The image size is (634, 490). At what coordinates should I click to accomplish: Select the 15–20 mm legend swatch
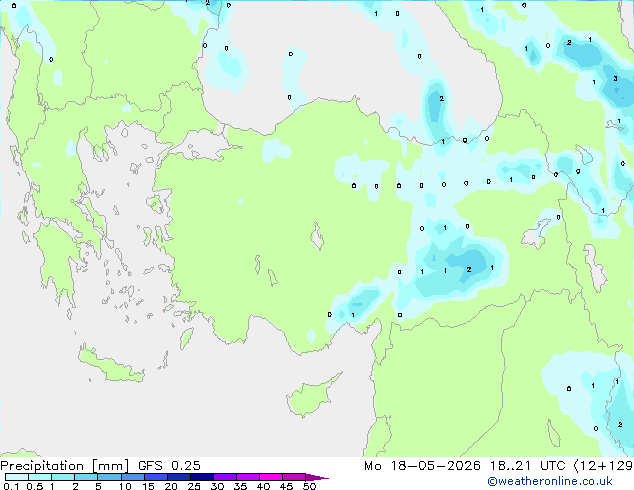click(156, 477)
